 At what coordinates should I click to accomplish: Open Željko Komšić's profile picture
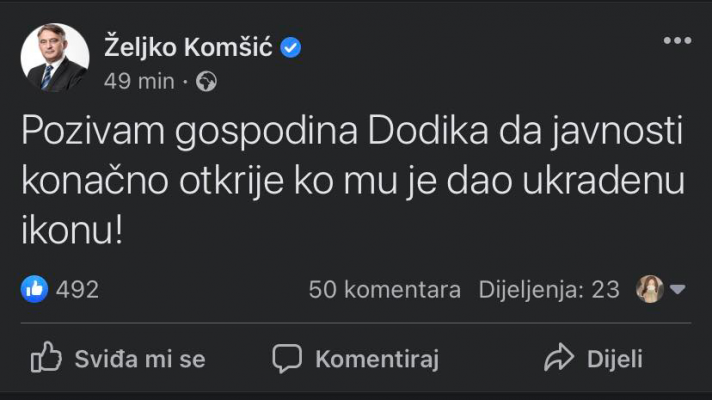(x=55, y=58)
